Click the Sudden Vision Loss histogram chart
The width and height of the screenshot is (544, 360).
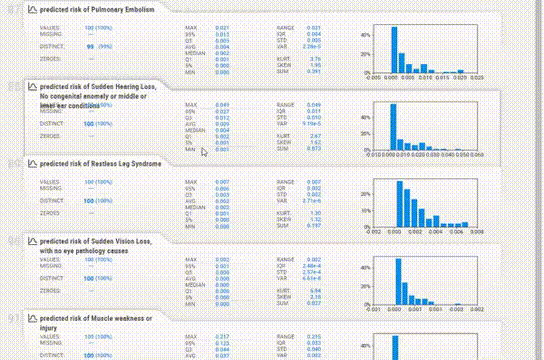click(x=425, y=281)
